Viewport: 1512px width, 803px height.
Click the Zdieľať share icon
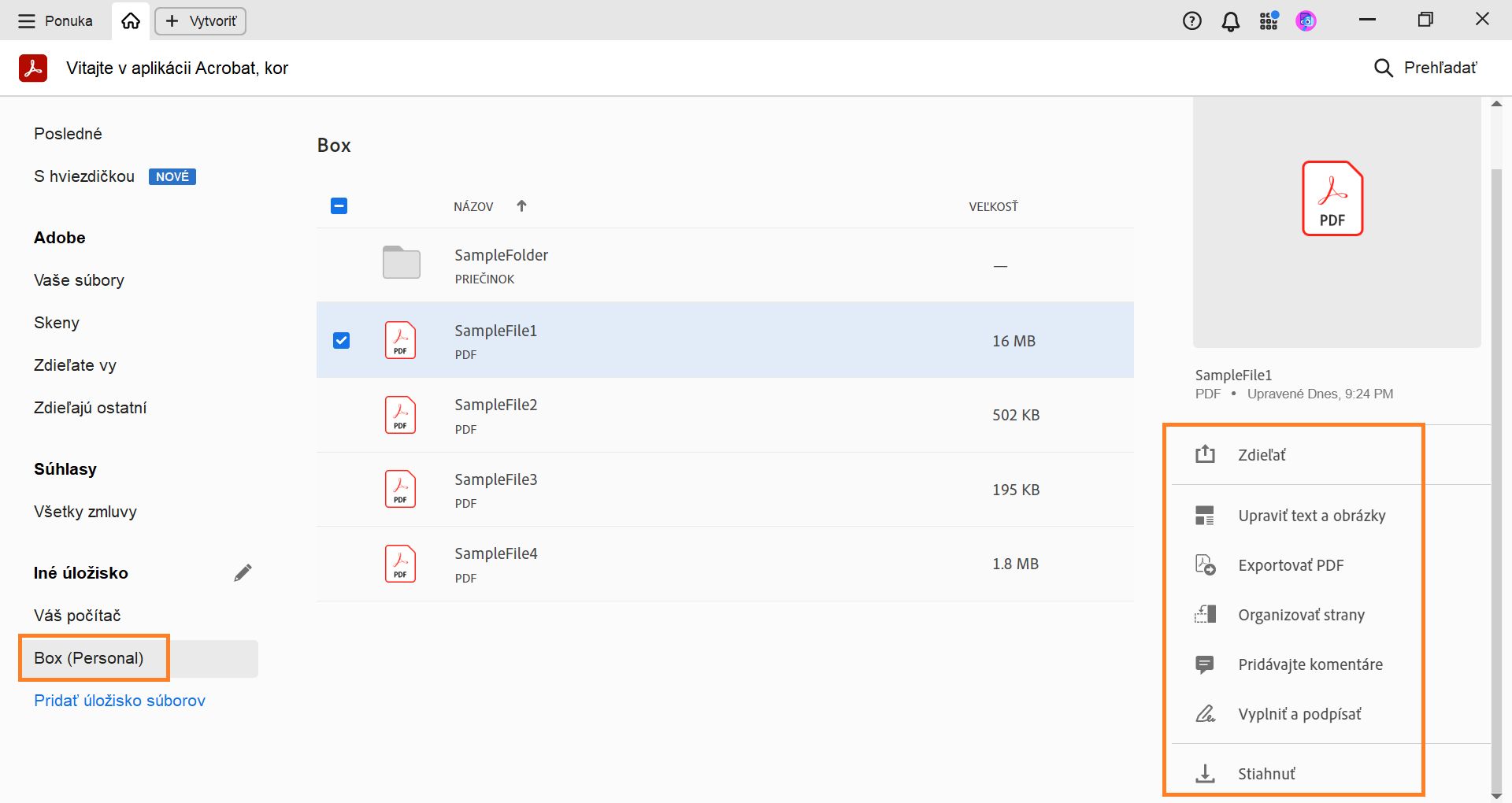(x=1205, y=454)
